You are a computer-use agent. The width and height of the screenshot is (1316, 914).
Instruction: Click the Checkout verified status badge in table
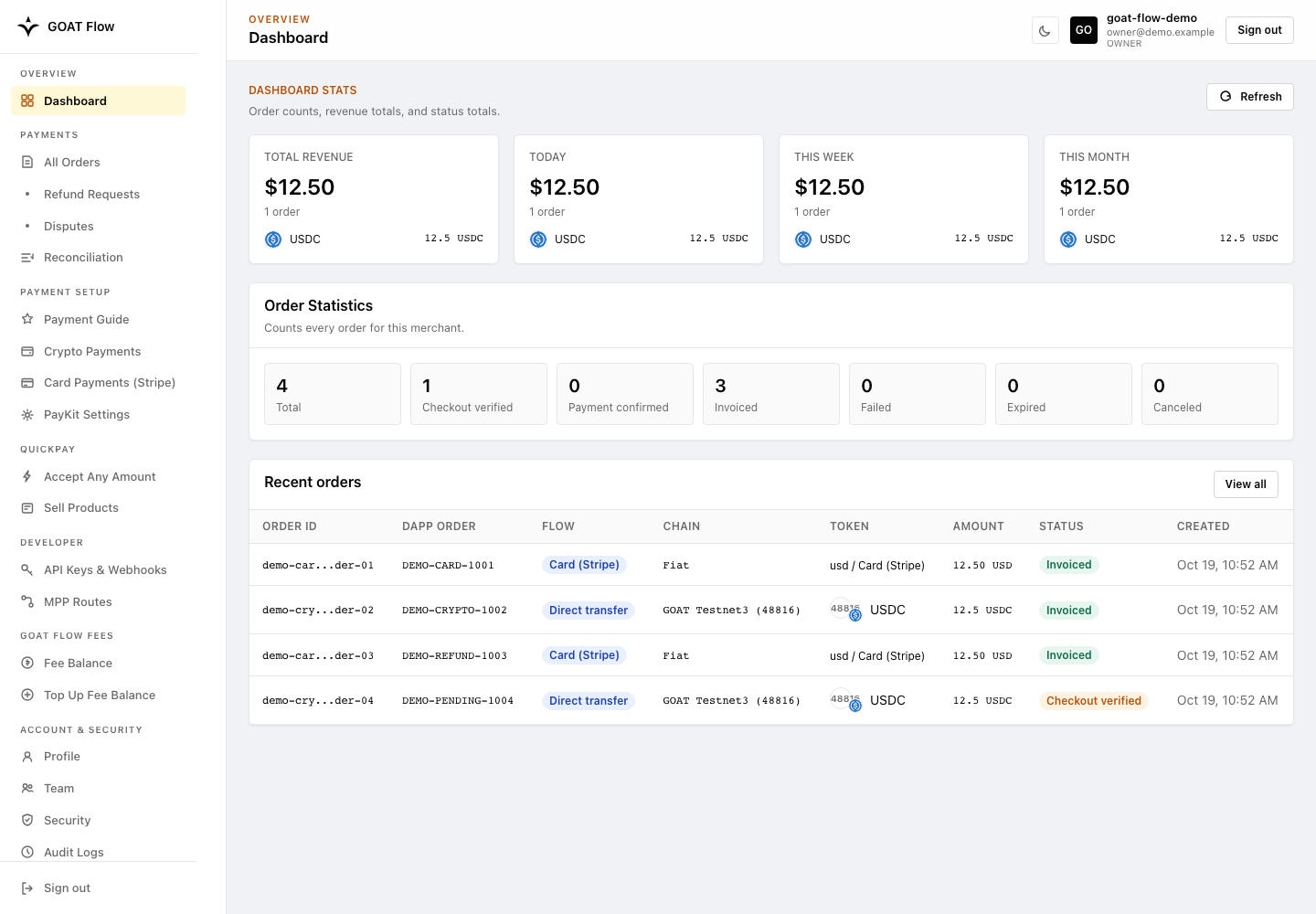tap(1094, 701)
